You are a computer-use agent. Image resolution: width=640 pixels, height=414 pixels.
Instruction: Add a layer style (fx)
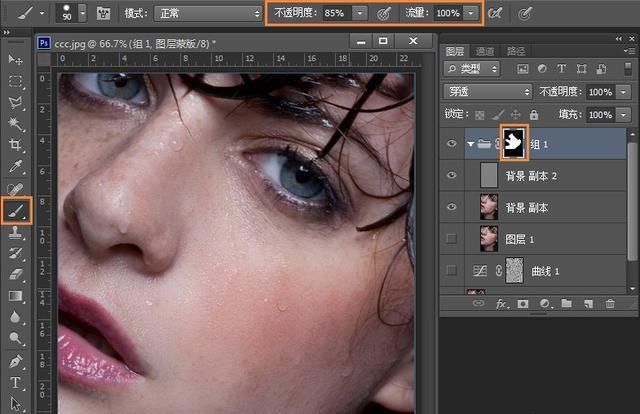tap(502, 304)
